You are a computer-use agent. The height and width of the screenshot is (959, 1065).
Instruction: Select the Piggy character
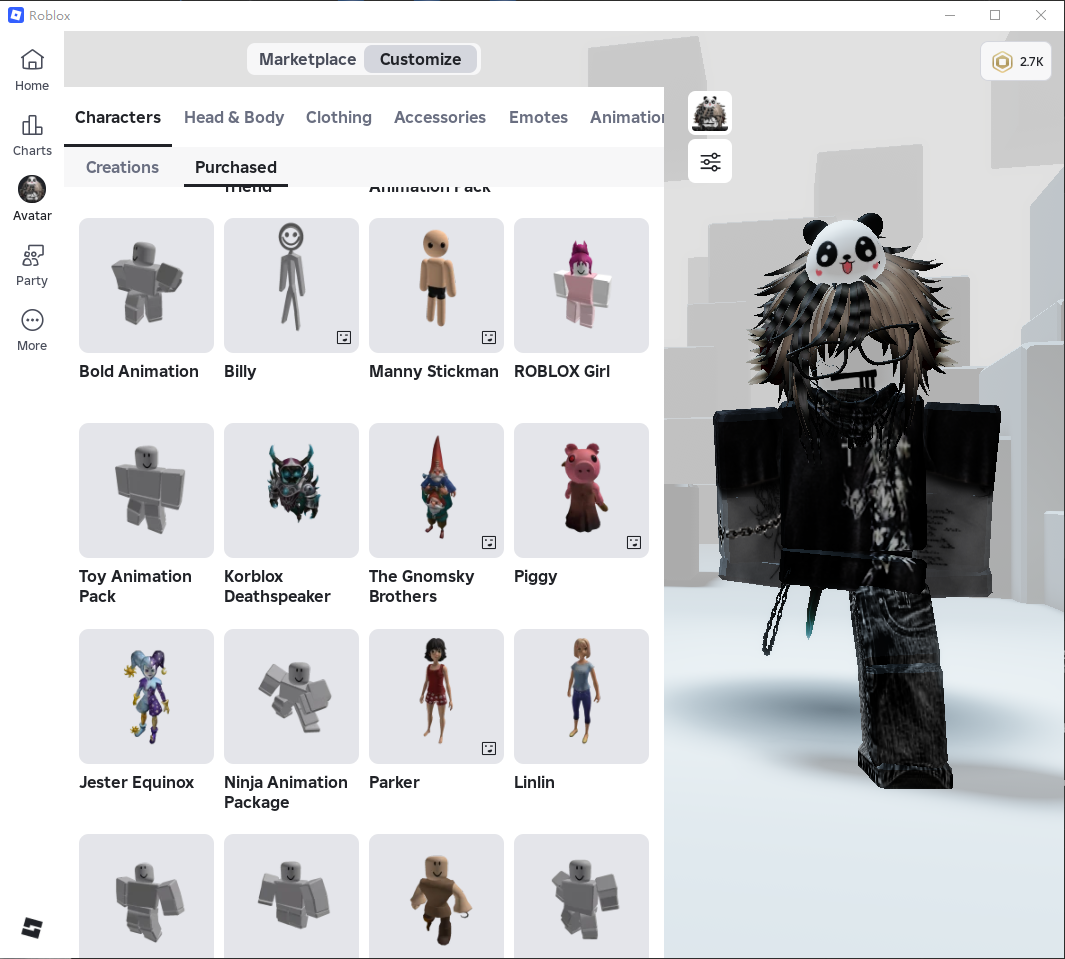coord(581,490)
